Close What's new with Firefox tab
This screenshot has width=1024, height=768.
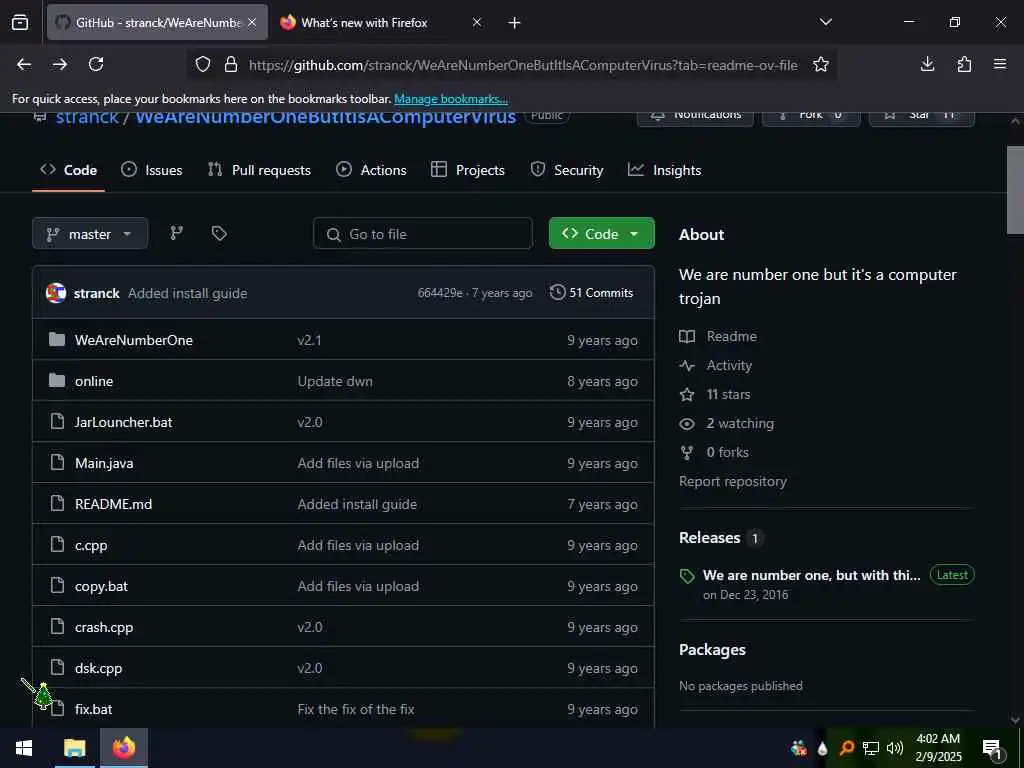tap(477, 22)
